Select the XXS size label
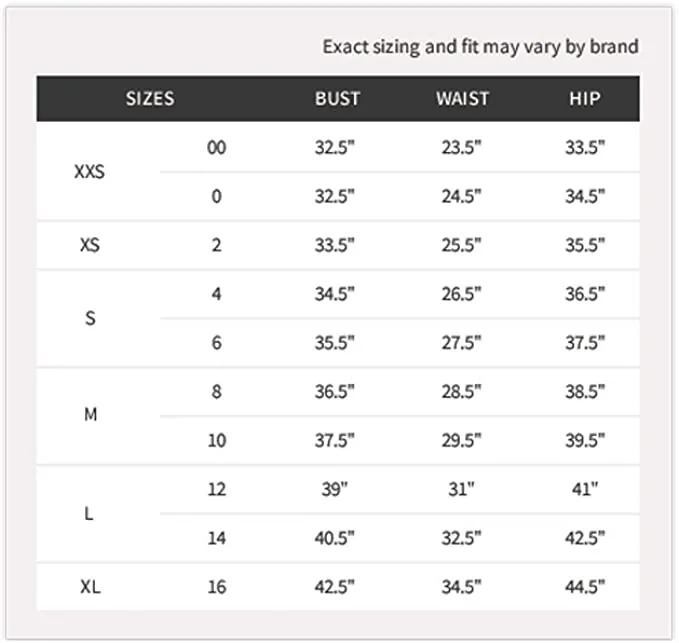The image size is (679, 643). point(90,172)
